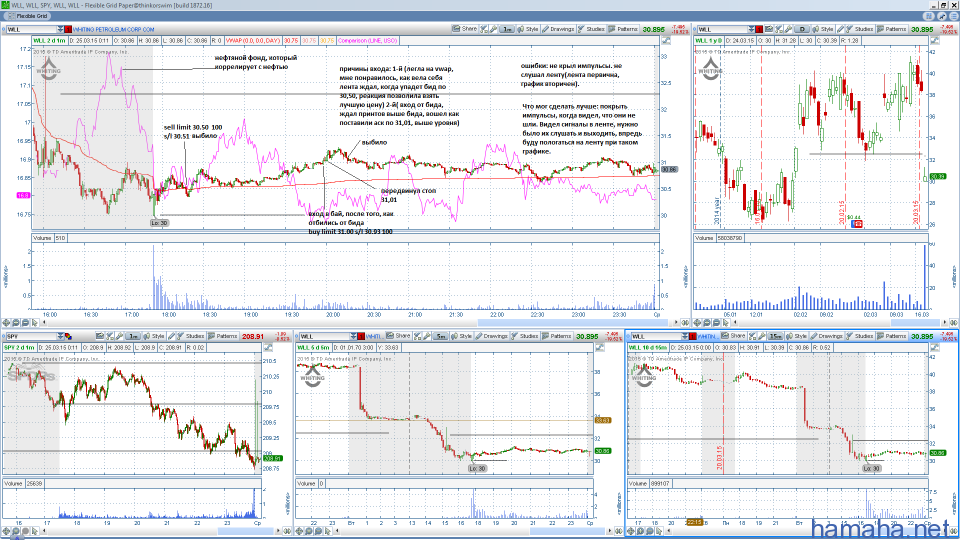Switch chart mode icon in SPY chart header

point(268,347)
